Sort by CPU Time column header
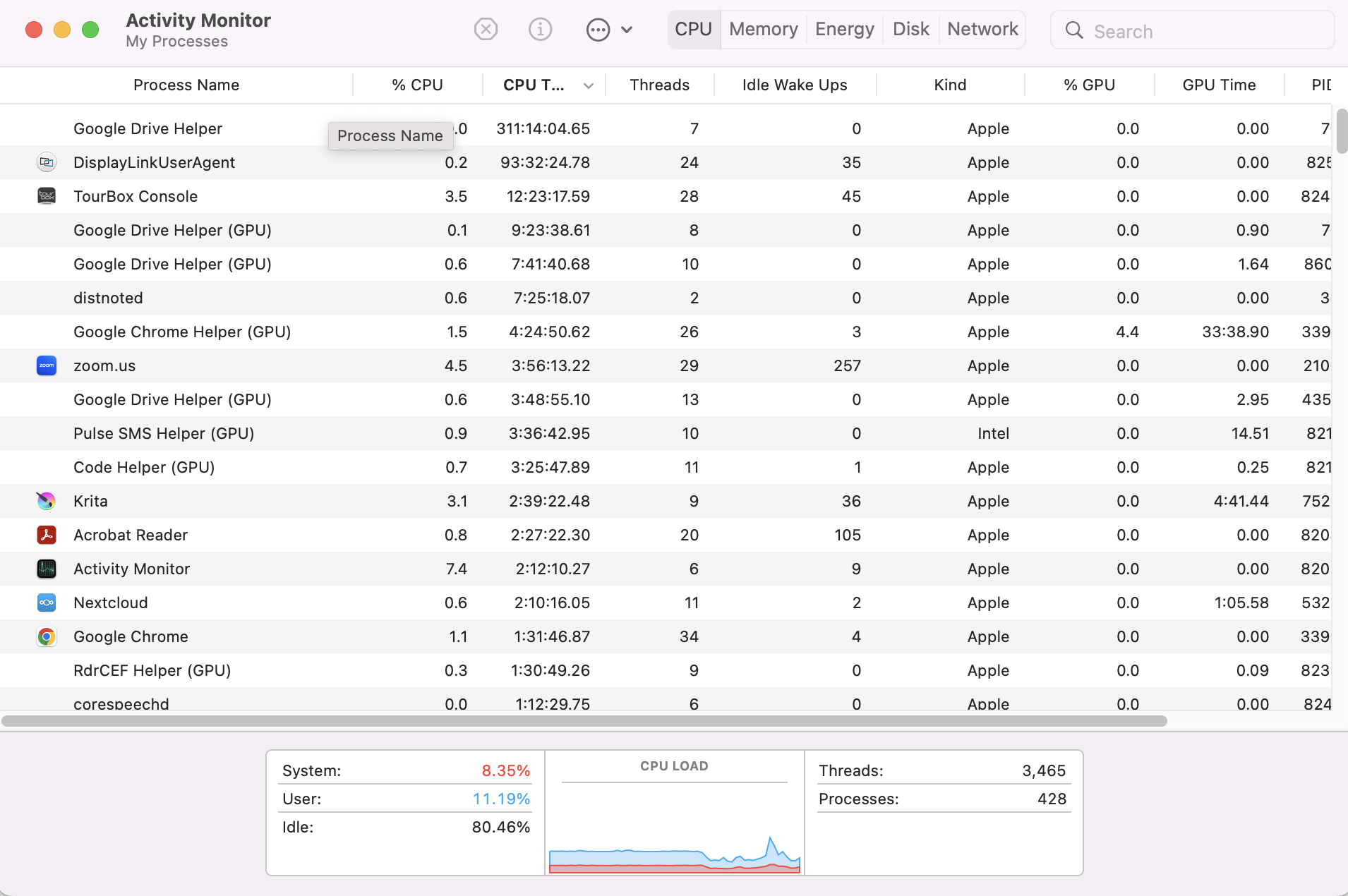The width and height of the screenshot is (1348, 896). point(534,85)
